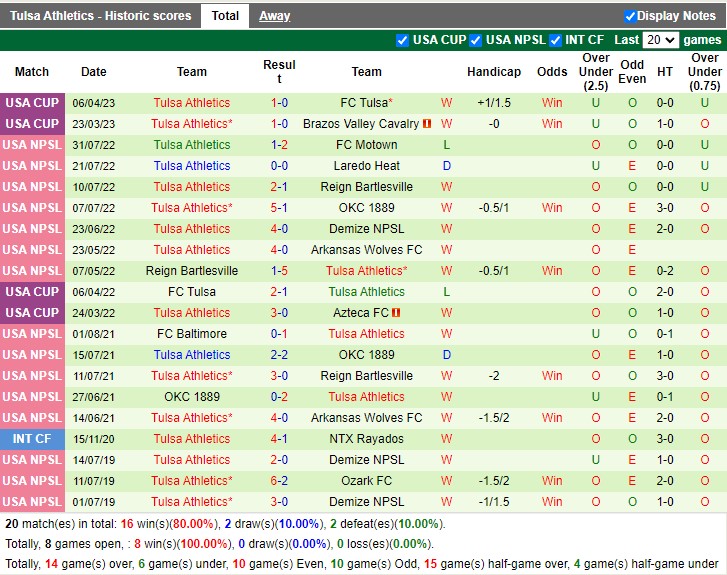Open the Ozark FC team link

[x=366, y=481]
